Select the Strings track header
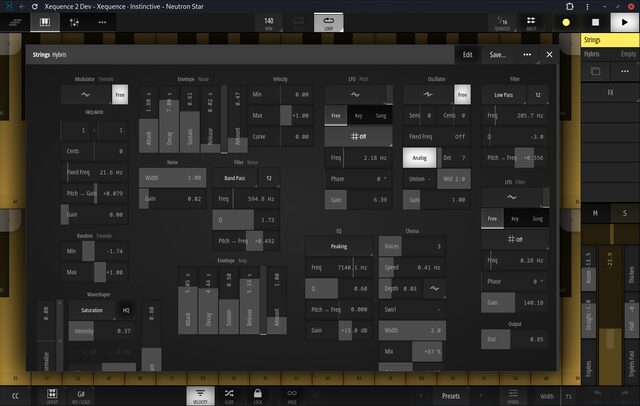 coord(610,40)
